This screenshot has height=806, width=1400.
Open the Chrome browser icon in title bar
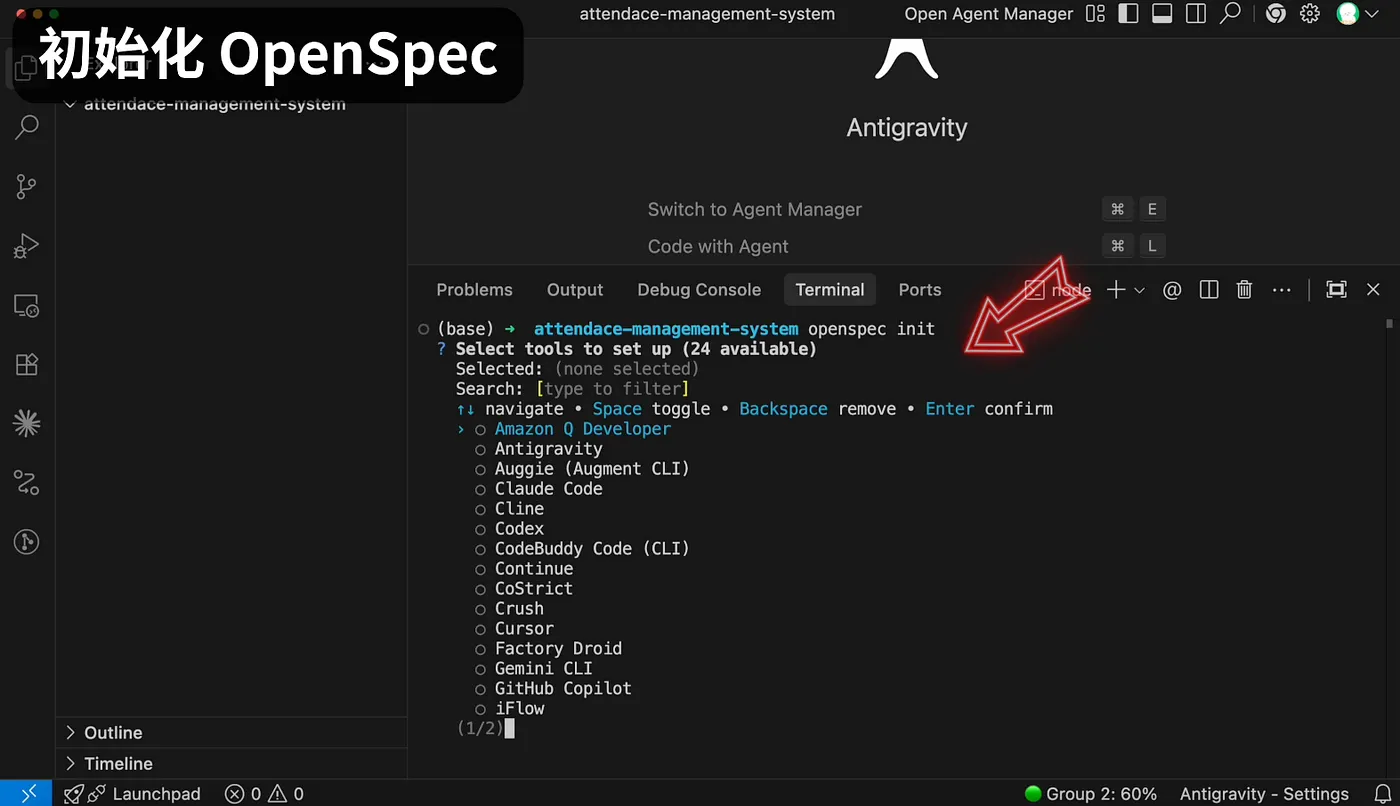tap(1275, 14)
